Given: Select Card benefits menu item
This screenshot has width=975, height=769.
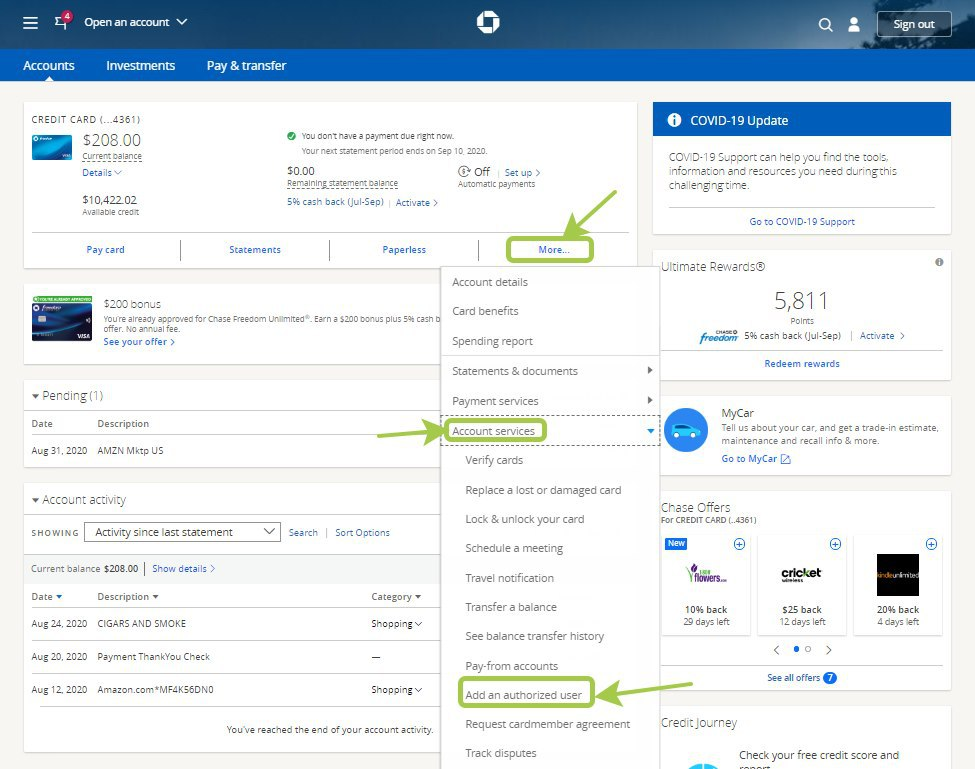Looking at the screenshot, I should [x=485, y=311].
